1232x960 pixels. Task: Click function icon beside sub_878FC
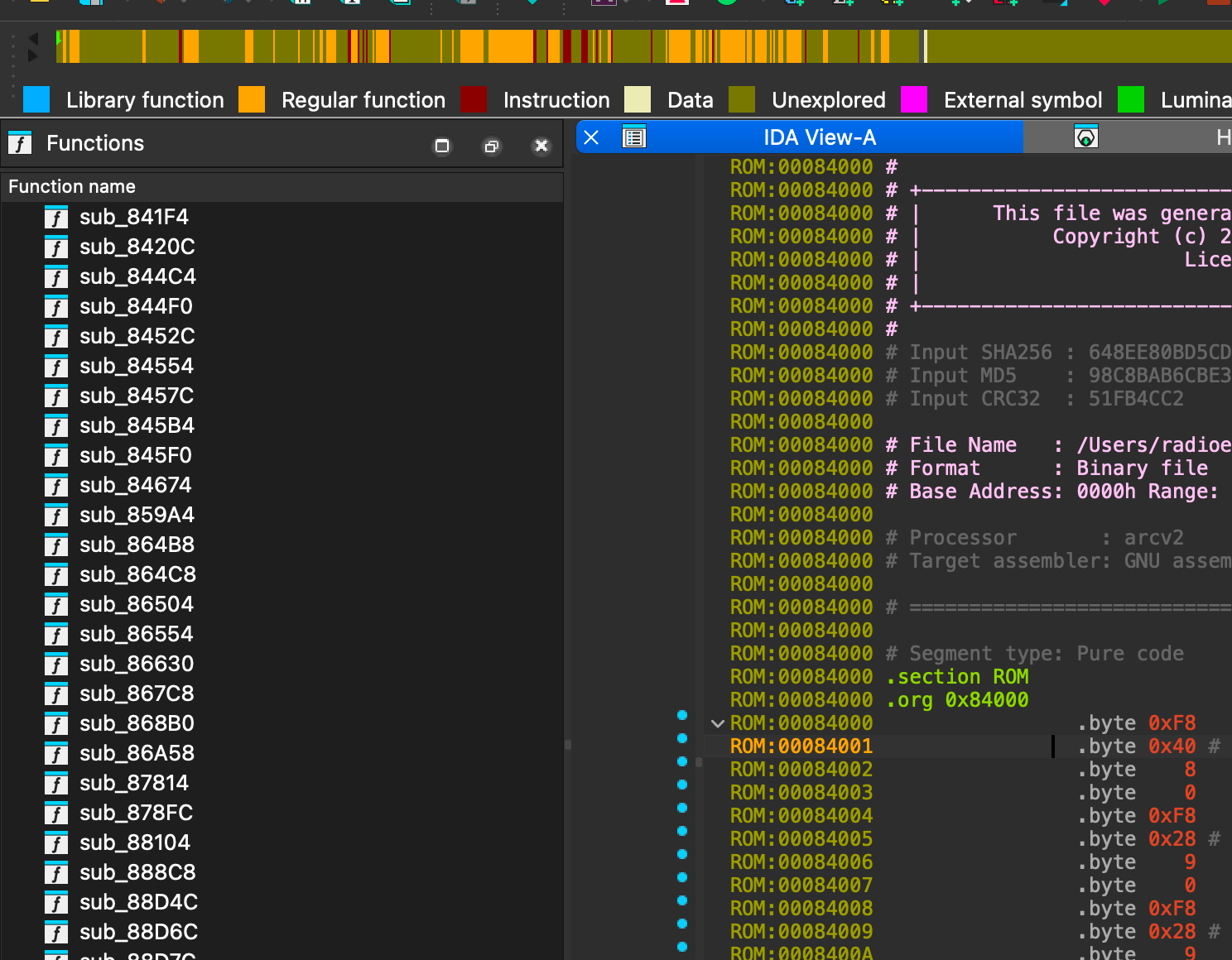55,813
